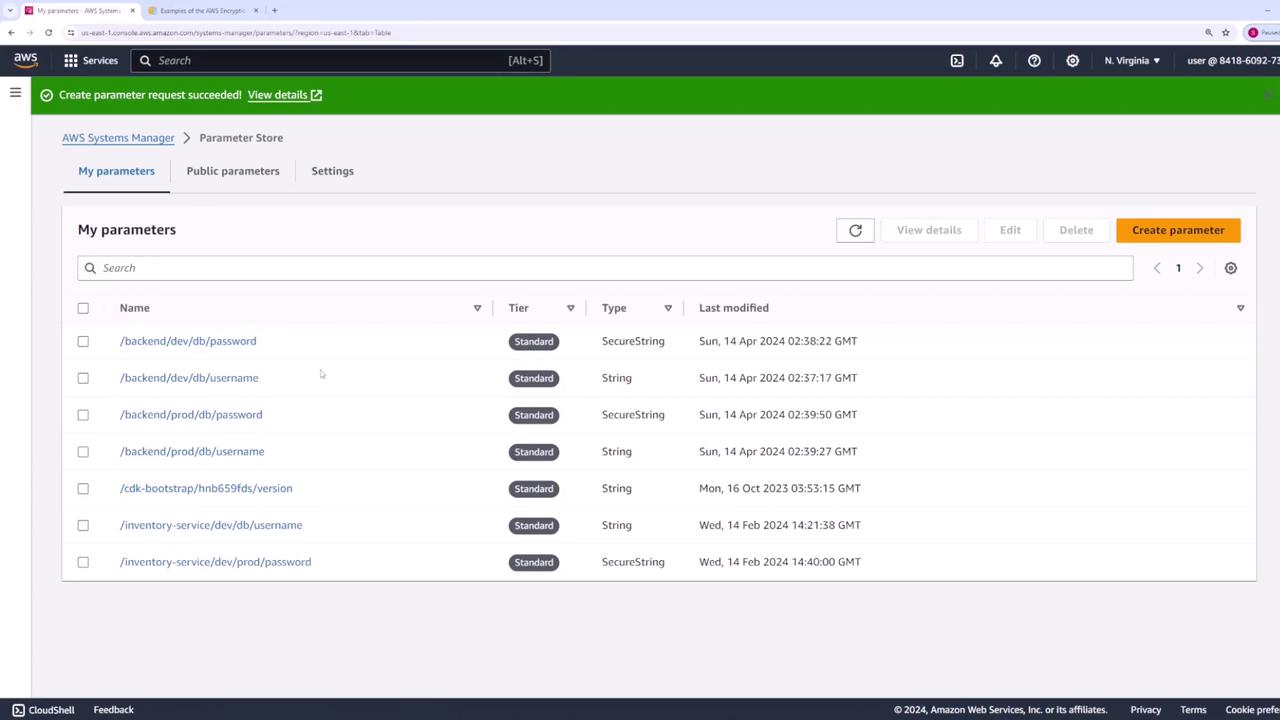
Task: Open the Privacy link in footer
Action: (1146, 710)
